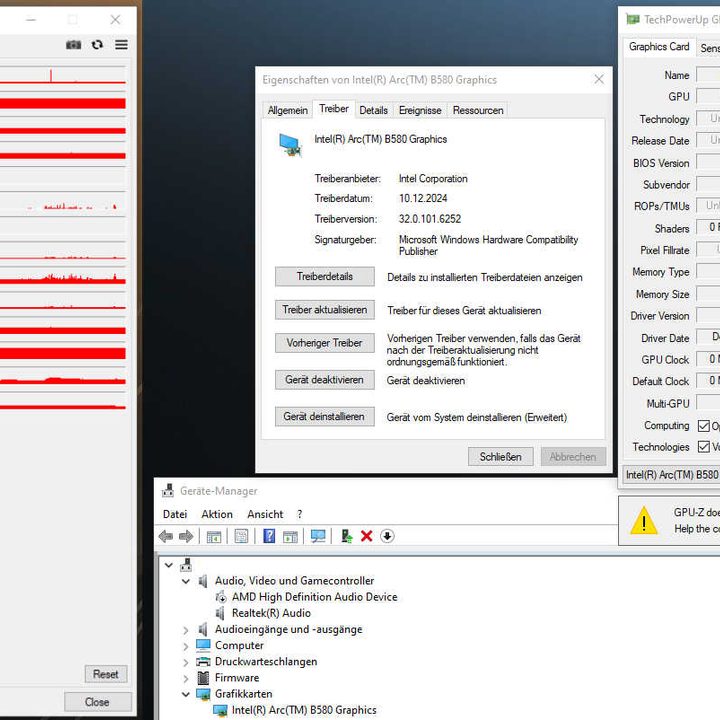The width and height of the screenshot is (720, 720).
Task: Expand Audioeingänge und -ausgänge category
Action: coord(186,630)
